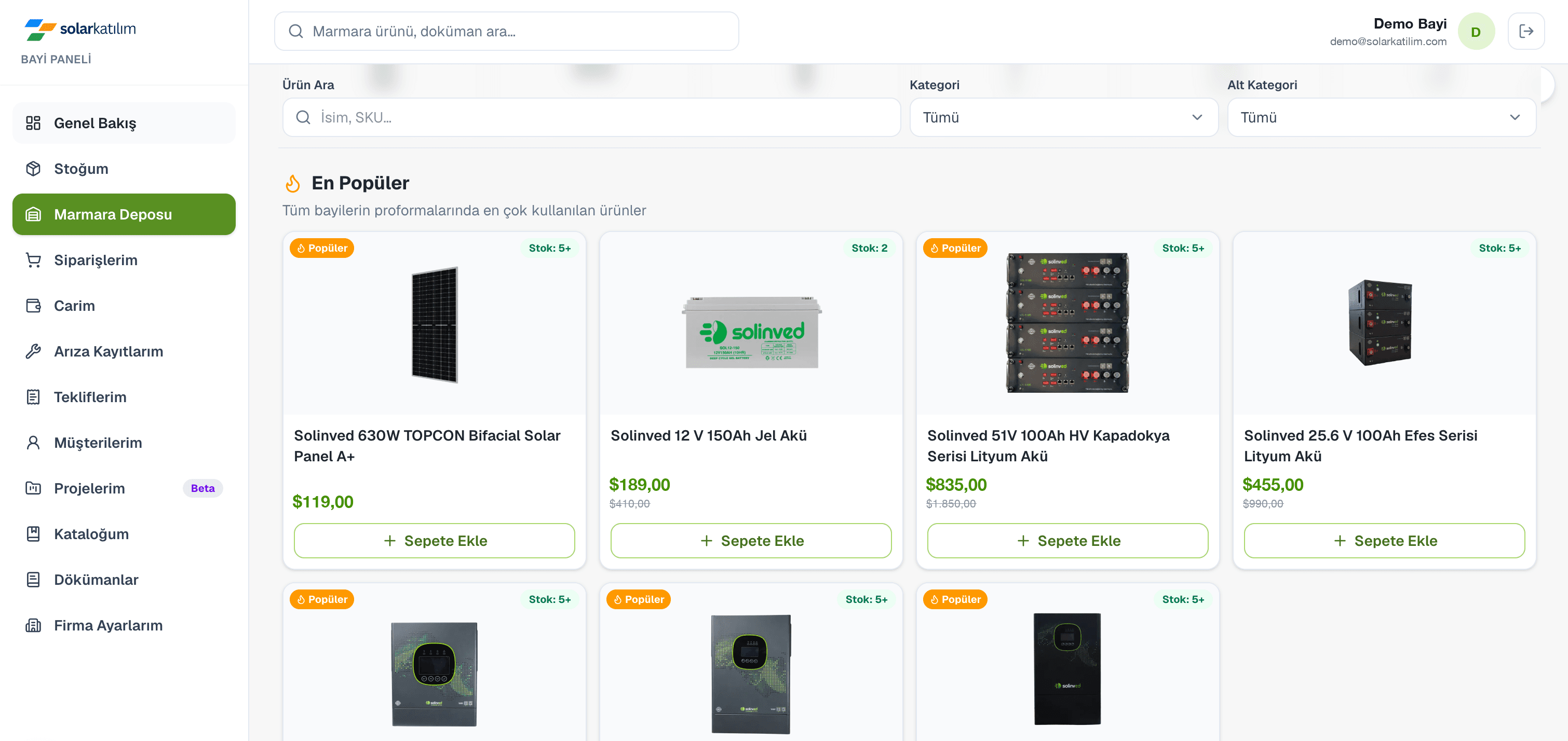
Task: Expand the Kategori dropdown
Action: 1063,117
